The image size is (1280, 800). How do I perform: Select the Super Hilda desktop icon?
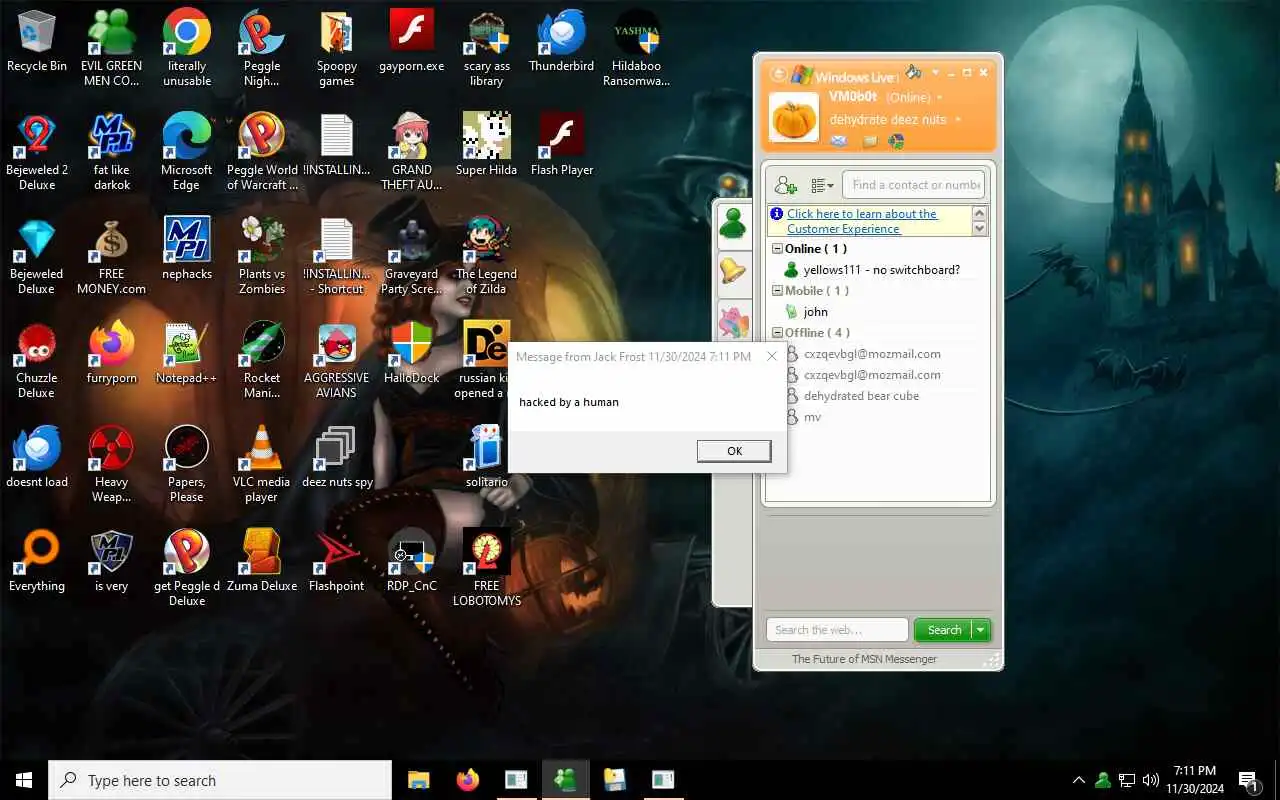tap(487, 145)
